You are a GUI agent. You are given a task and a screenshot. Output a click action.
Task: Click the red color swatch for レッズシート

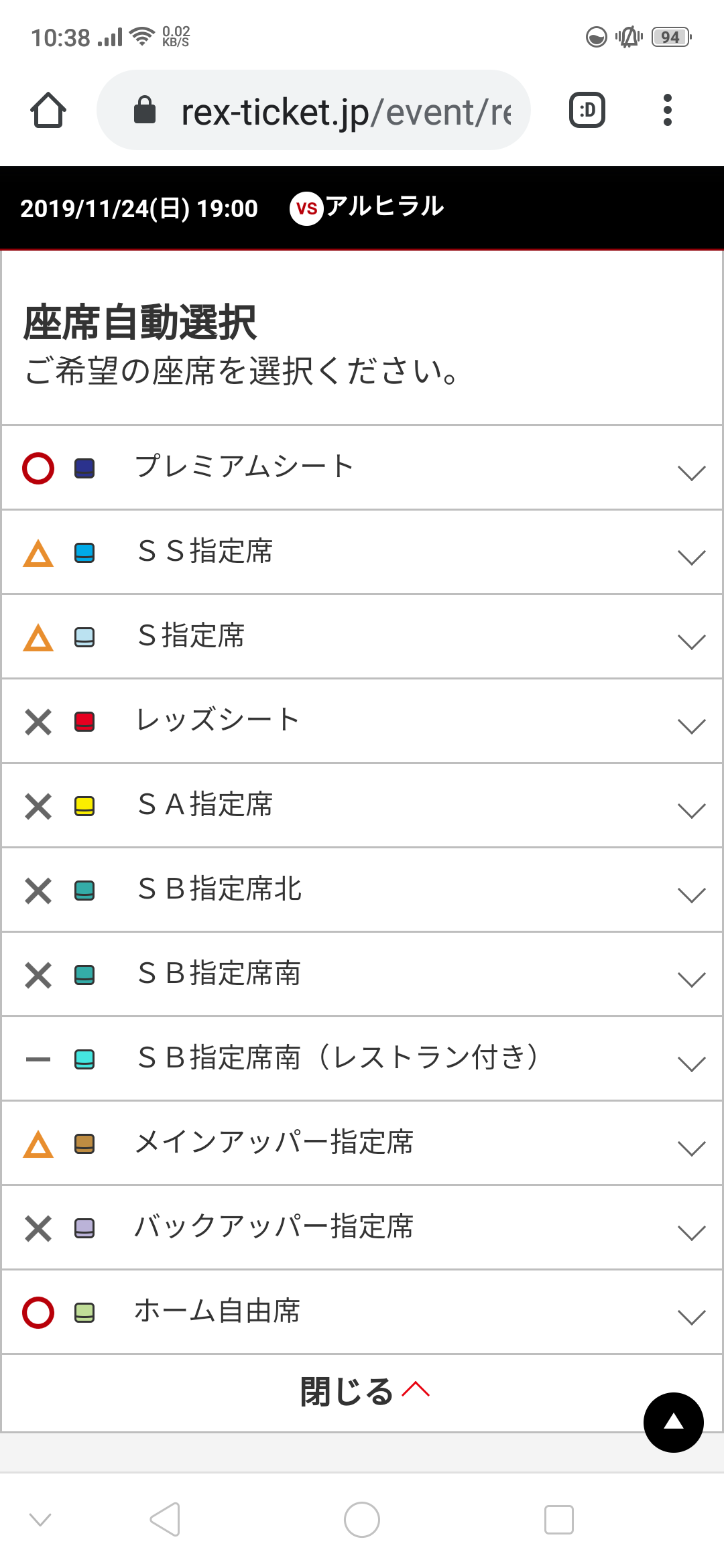(84, 722)
